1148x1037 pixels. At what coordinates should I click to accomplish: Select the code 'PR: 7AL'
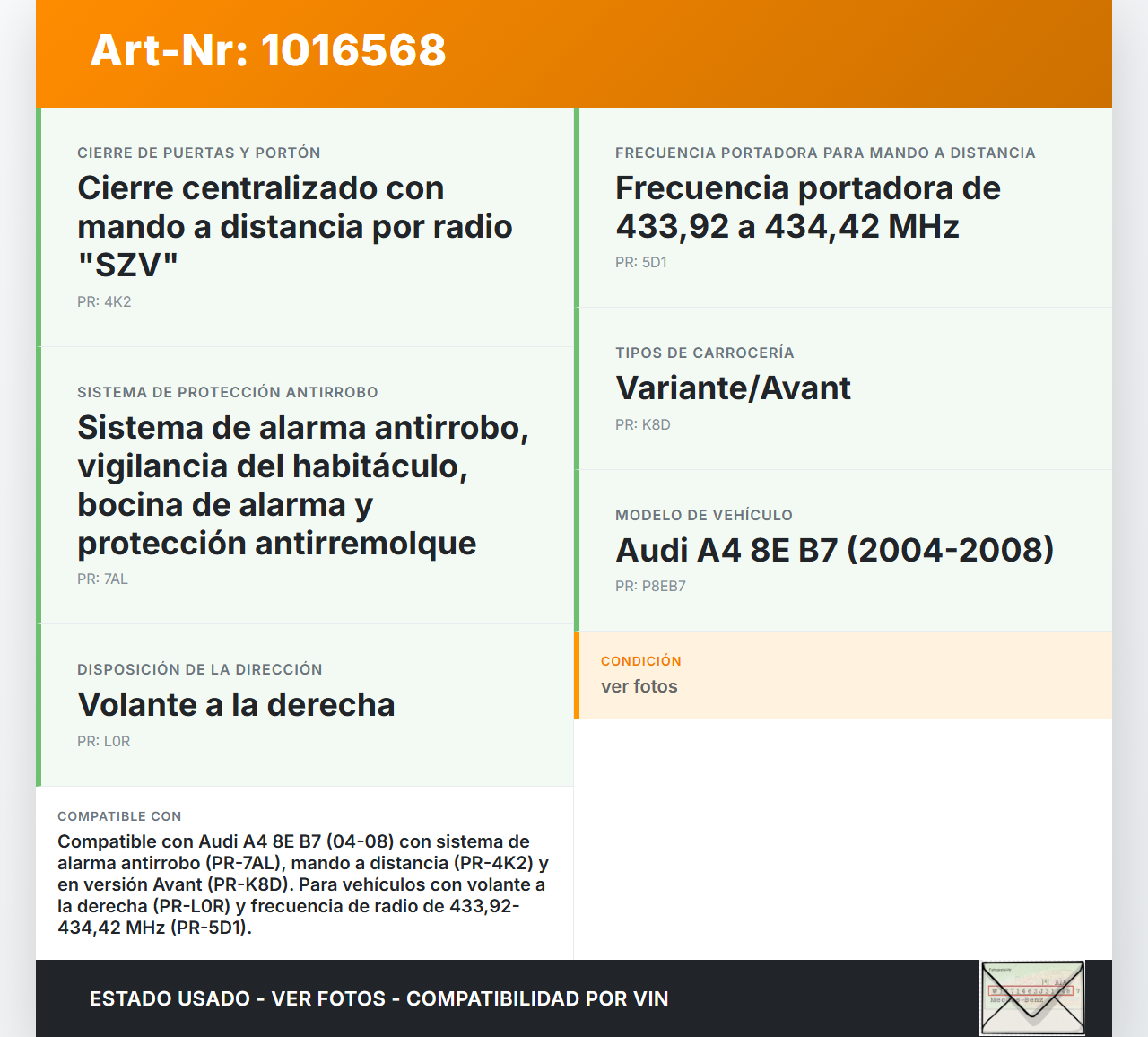102,579
